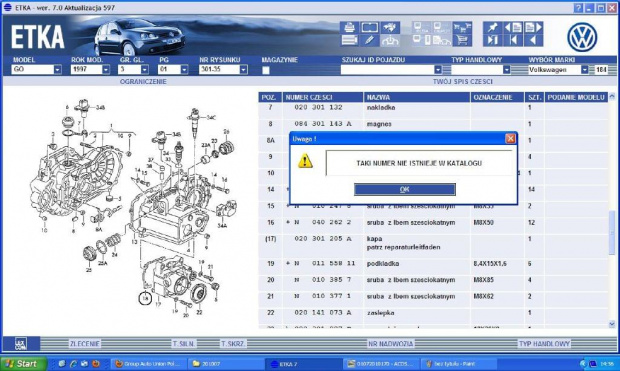Click the Volkswagen logo
Image resolution: width=620 pixels, height=371 pixels.
pyautogui.click(x=582, y=37)
